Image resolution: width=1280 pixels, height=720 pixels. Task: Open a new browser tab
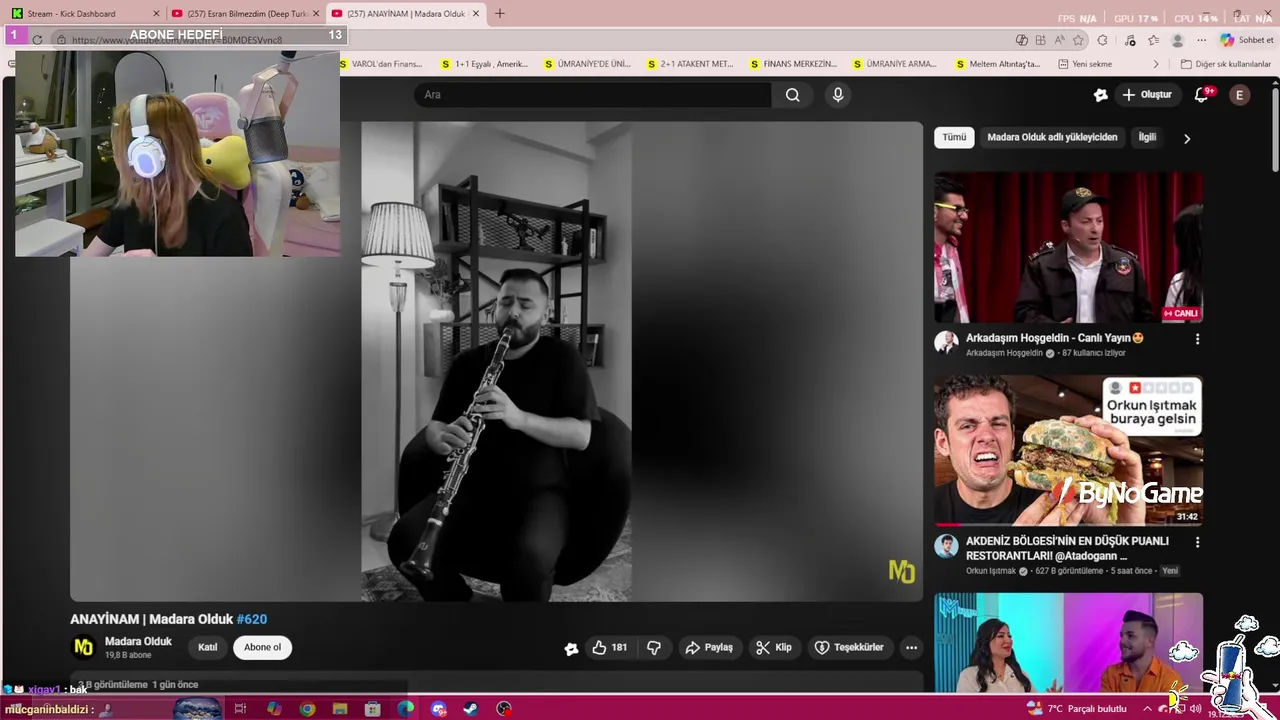(500, 14)
